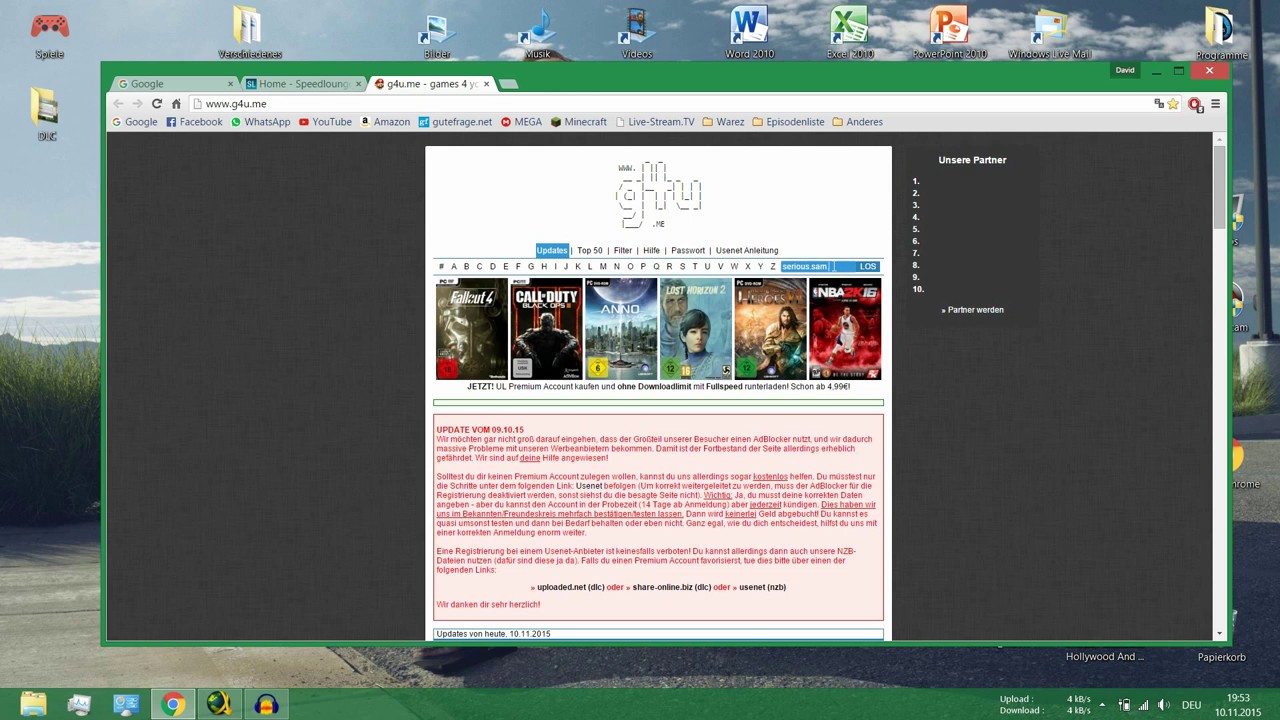Filter games by letter M
Image resolution: width=1280 pixels, height=720 pixels.
pyautogui.click(x=603, y=267)
